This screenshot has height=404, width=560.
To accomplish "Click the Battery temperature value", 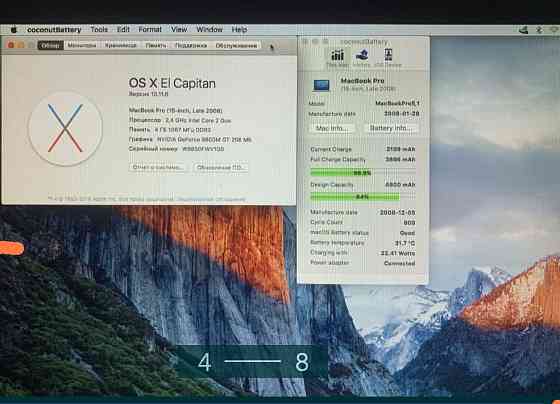I will click(405, 243).
